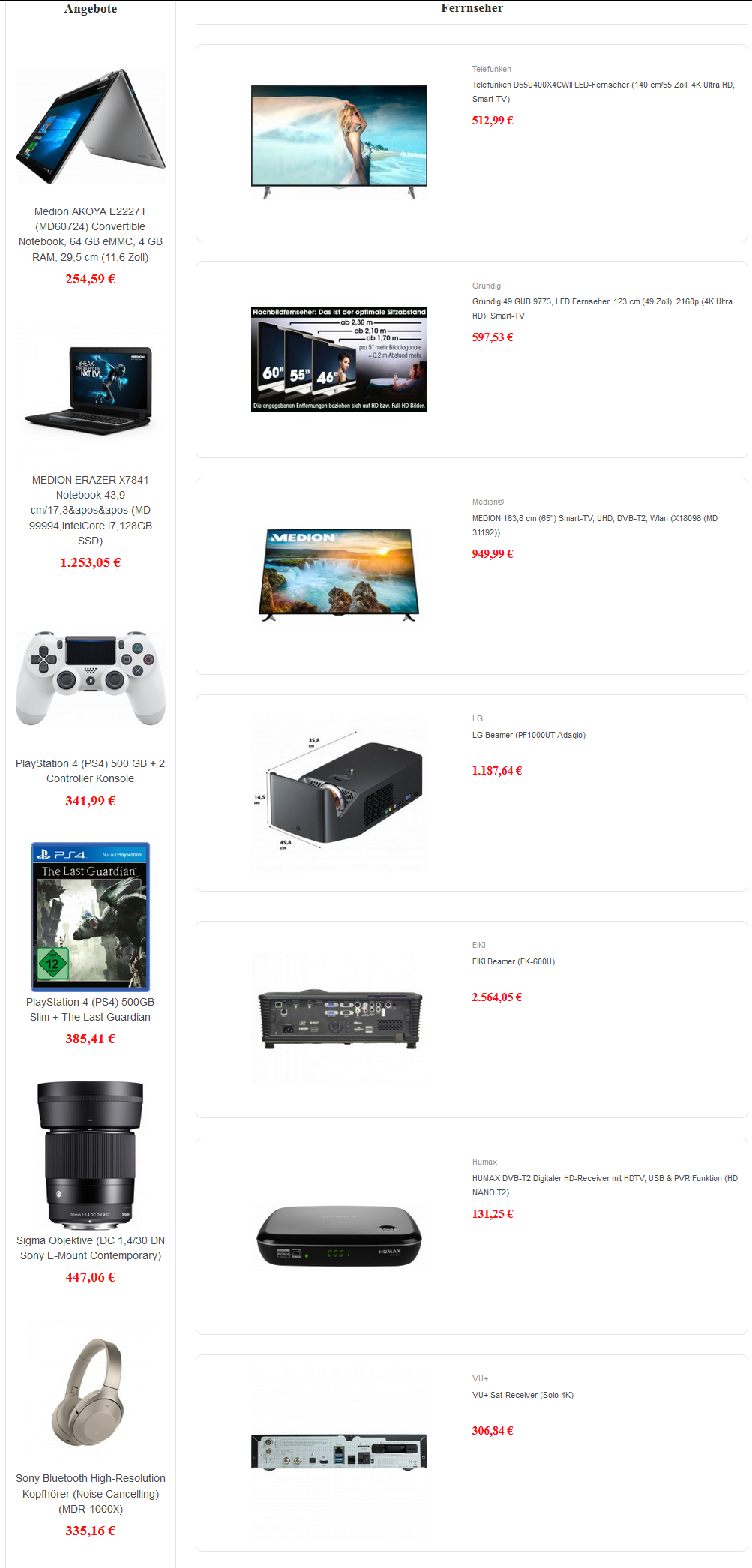The height and width of the screenshot is (1568, 752).
Task: Follow the LG Beamer (PF1000UT Adagio) link
Action: pos(529,735)
